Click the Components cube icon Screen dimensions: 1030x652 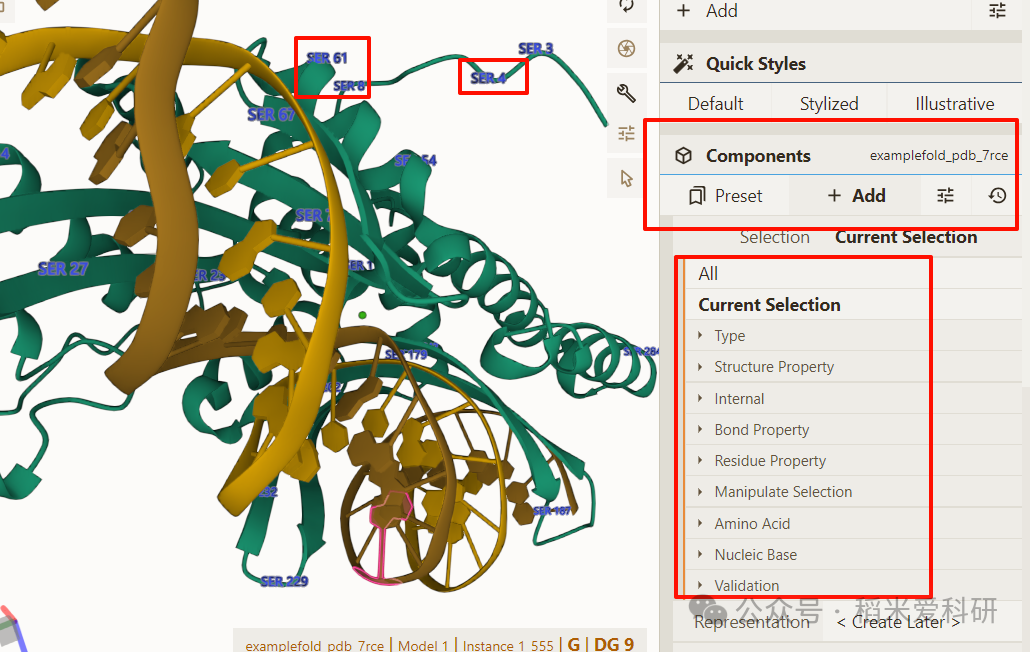[684, 156]
